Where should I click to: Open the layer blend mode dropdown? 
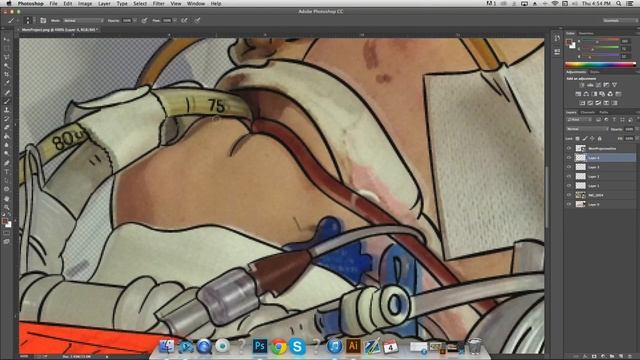click(x=587, y=129)
